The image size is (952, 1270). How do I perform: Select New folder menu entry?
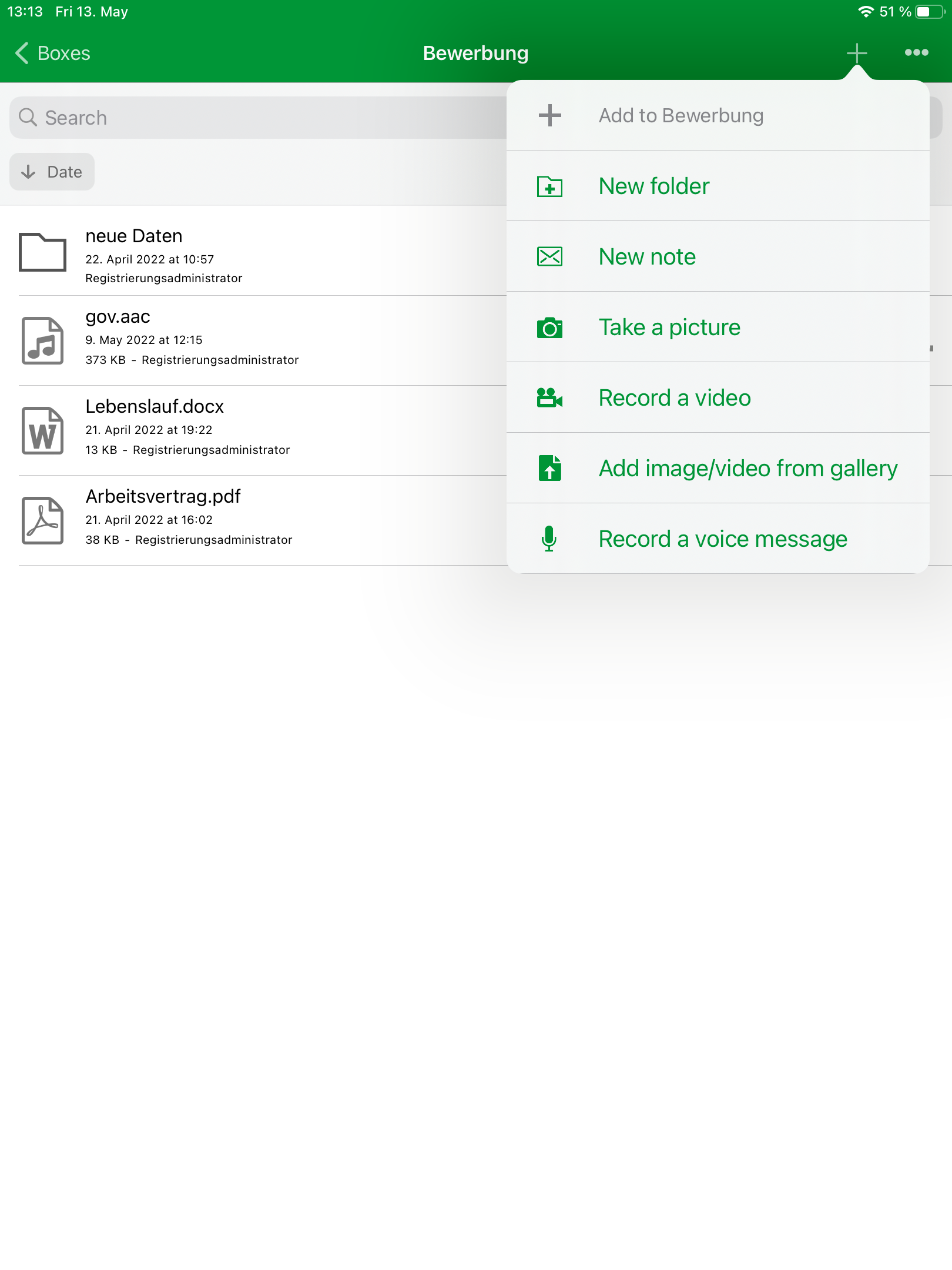[x=718, y=186]
